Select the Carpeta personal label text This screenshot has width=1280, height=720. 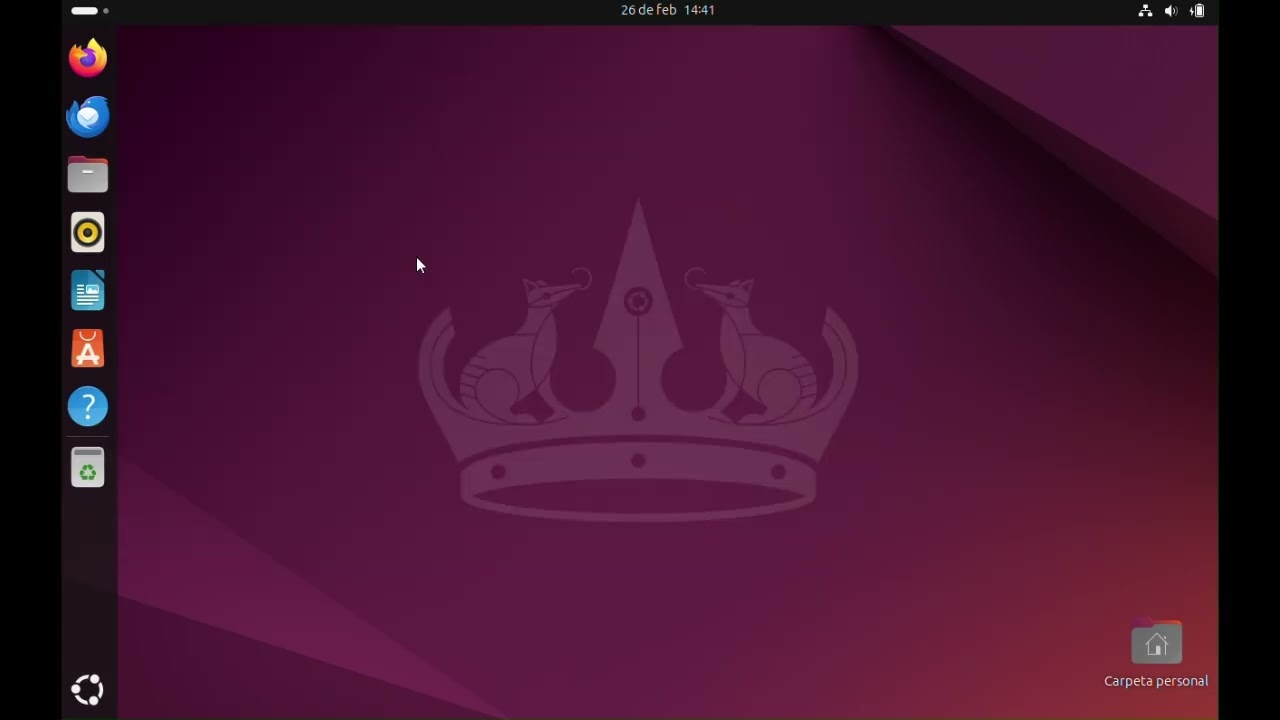point(1156,681)
